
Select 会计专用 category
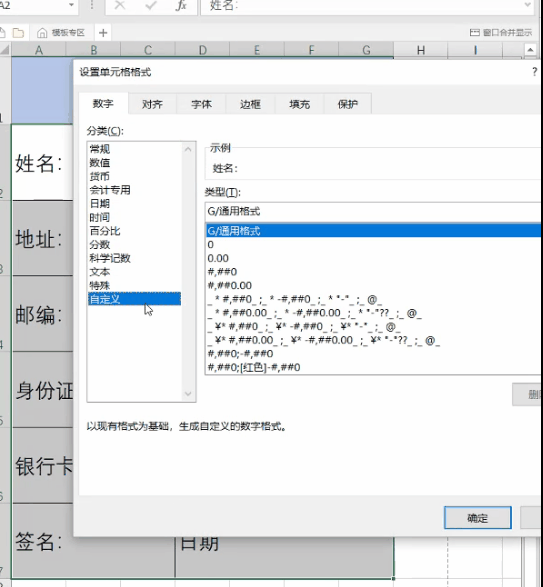tap(134, 190)
